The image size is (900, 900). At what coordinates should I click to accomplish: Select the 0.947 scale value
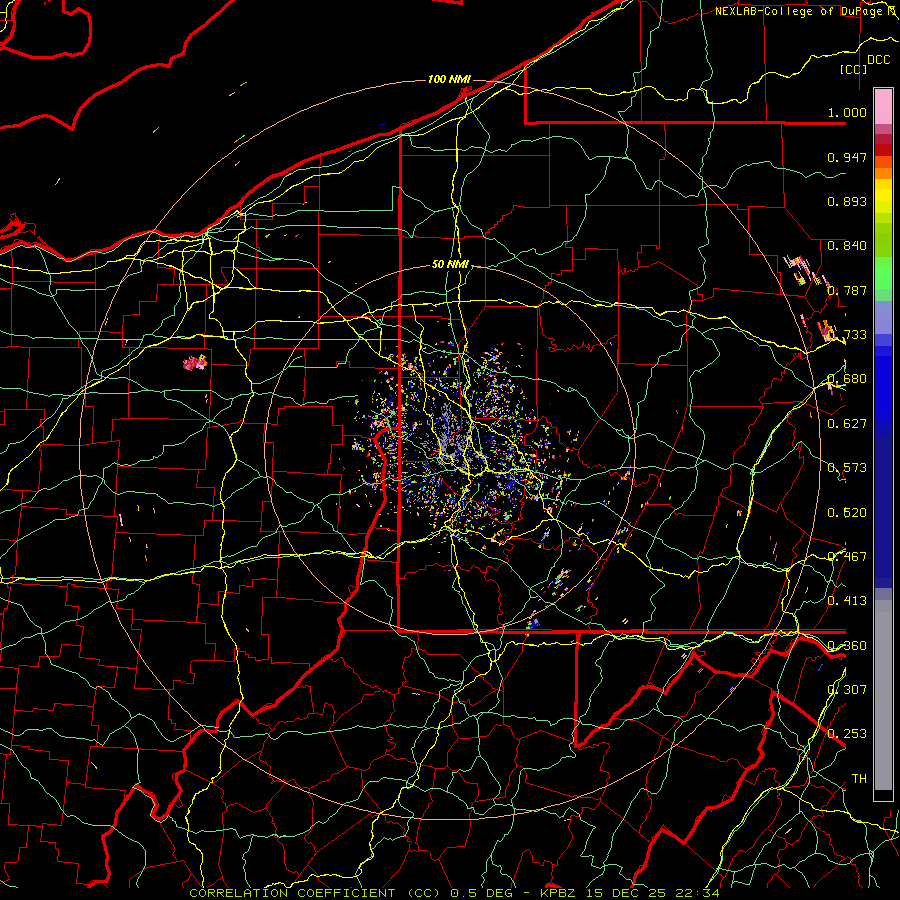847,157
